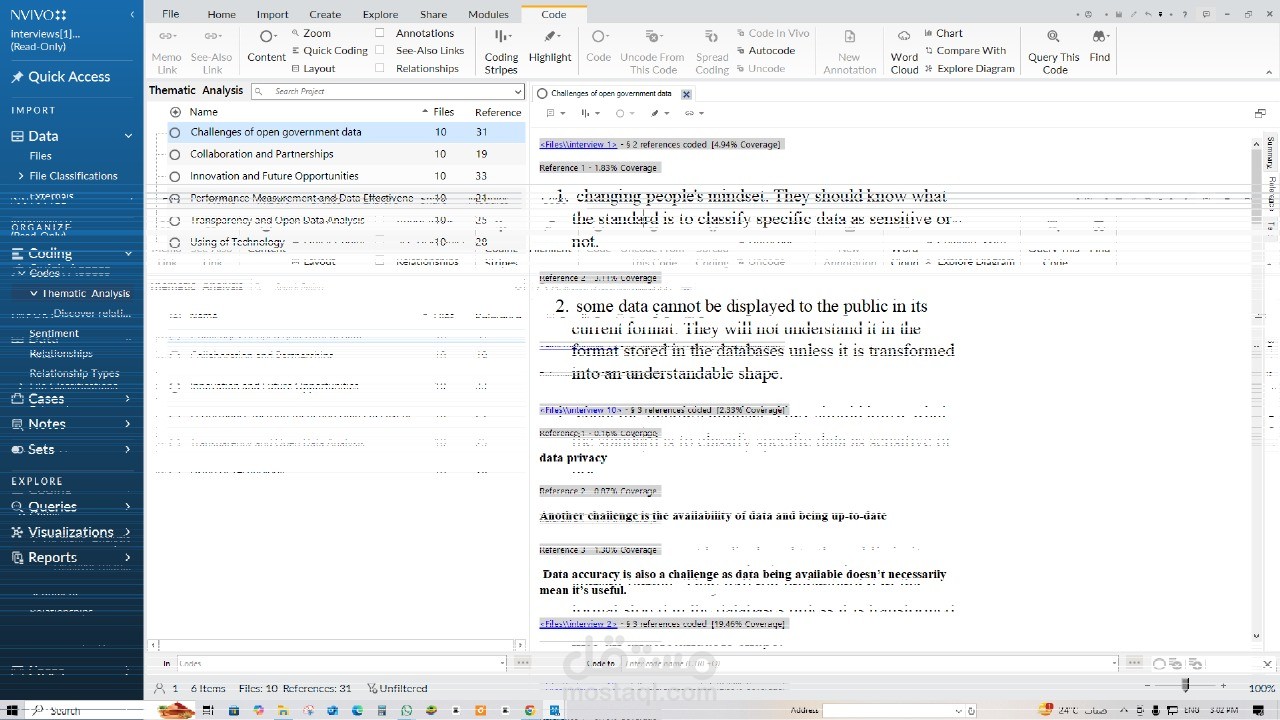
Task: Sort by the Files column header
Action: (443, 112)
